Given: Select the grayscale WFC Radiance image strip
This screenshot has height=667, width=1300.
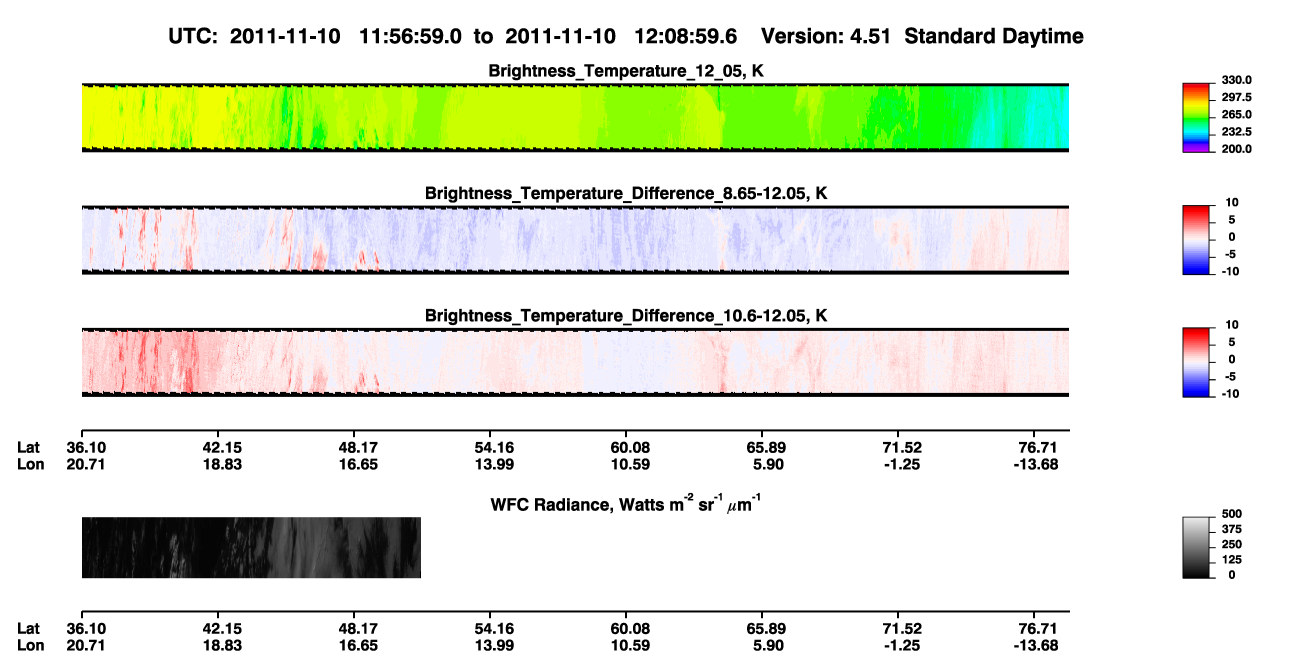Looking at the screenshot, I should 251,547.
